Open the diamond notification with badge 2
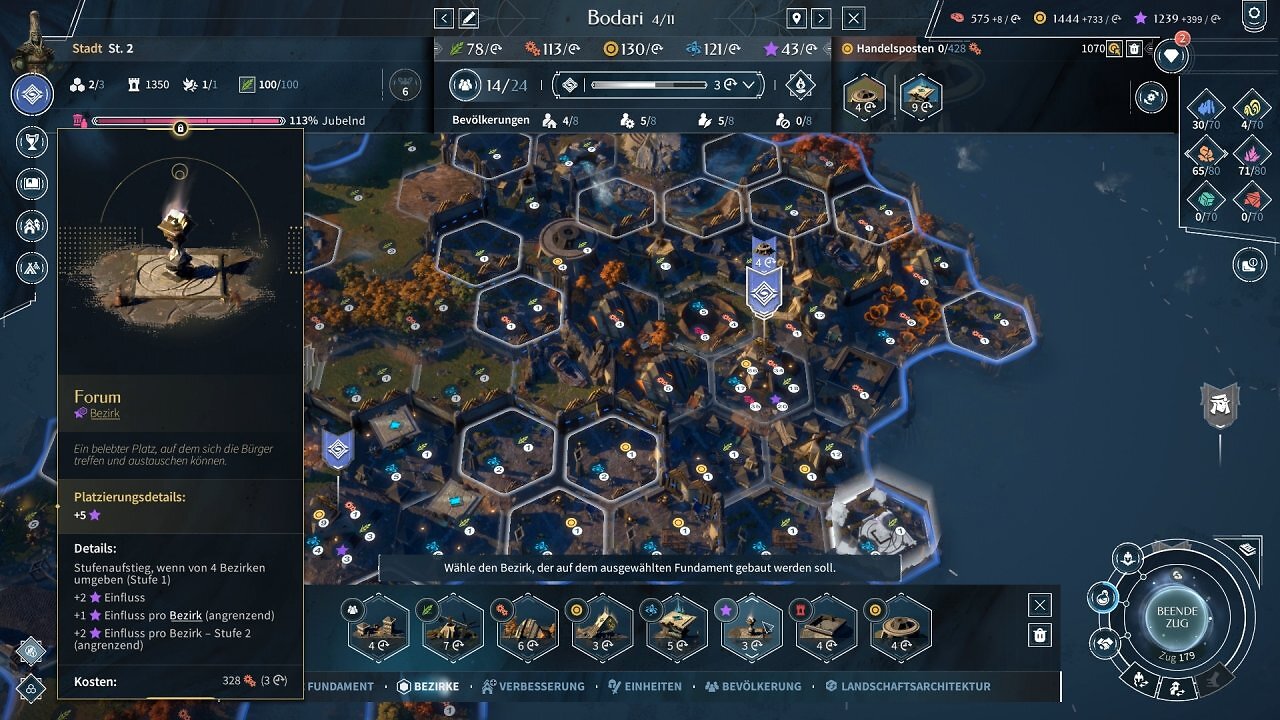Screen dimensions: 1280x720 click(x=1171, y=56)
